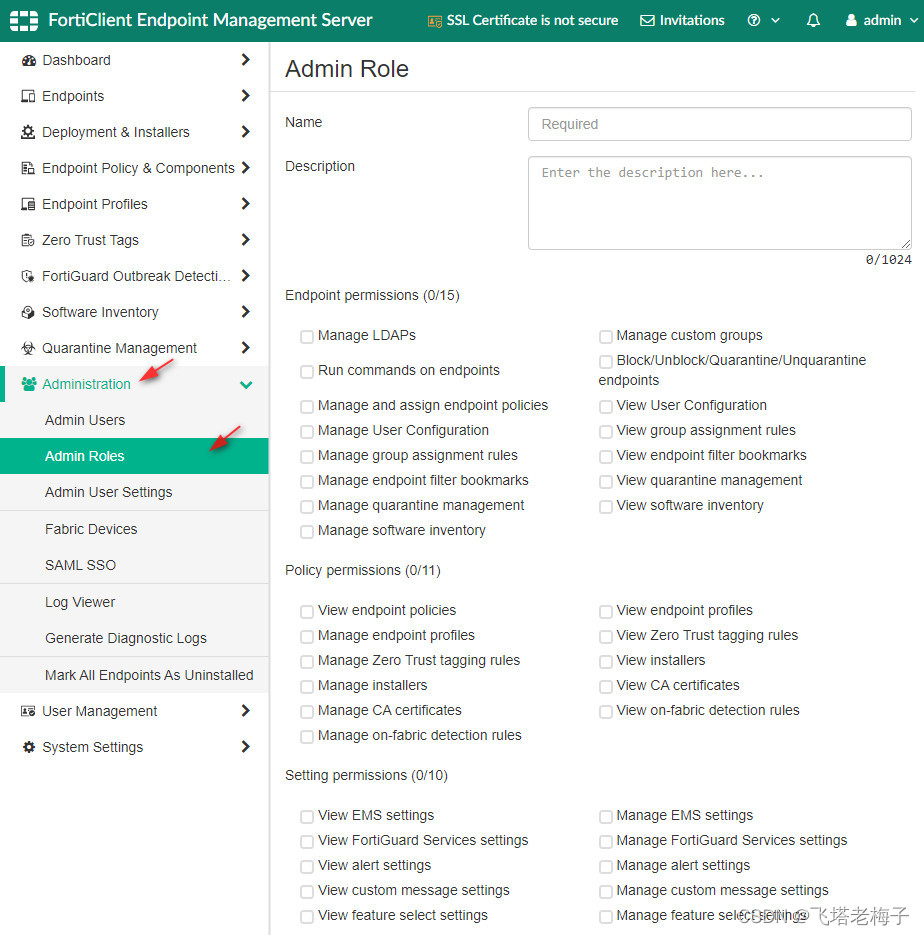Open Invitations link text

(x=692, y=20)
